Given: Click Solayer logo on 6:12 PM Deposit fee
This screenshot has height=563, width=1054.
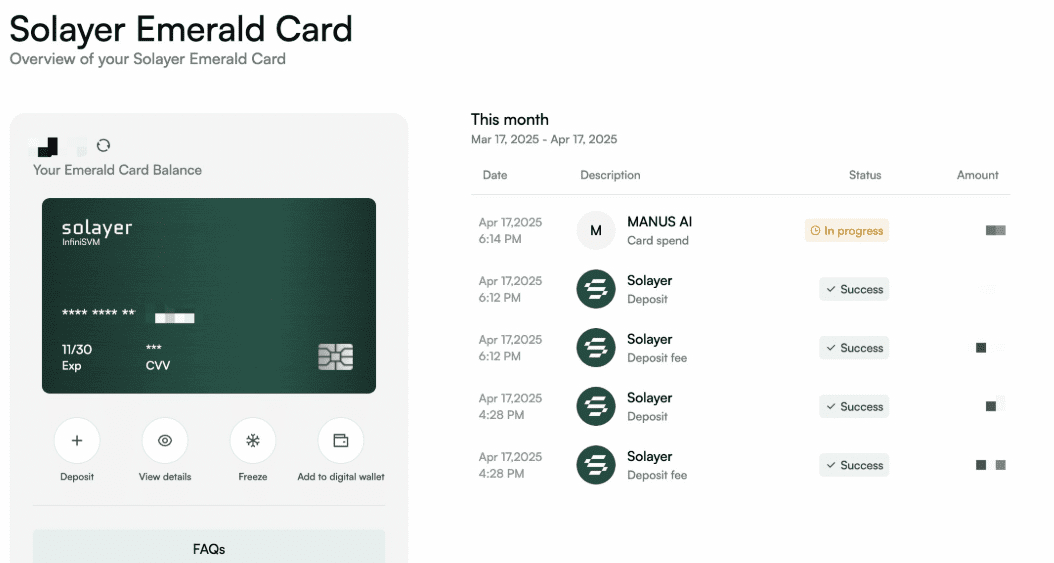Looking at the screenshot, I should pyautogui.click(x=596, y=347).
